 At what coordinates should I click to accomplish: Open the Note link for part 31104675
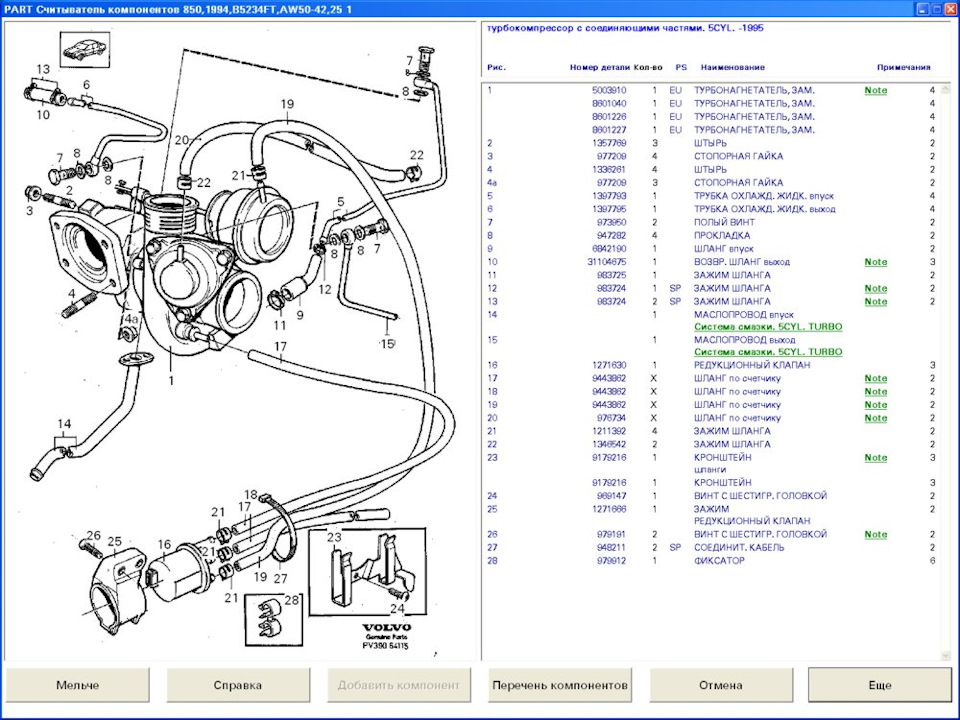(876, 261)
